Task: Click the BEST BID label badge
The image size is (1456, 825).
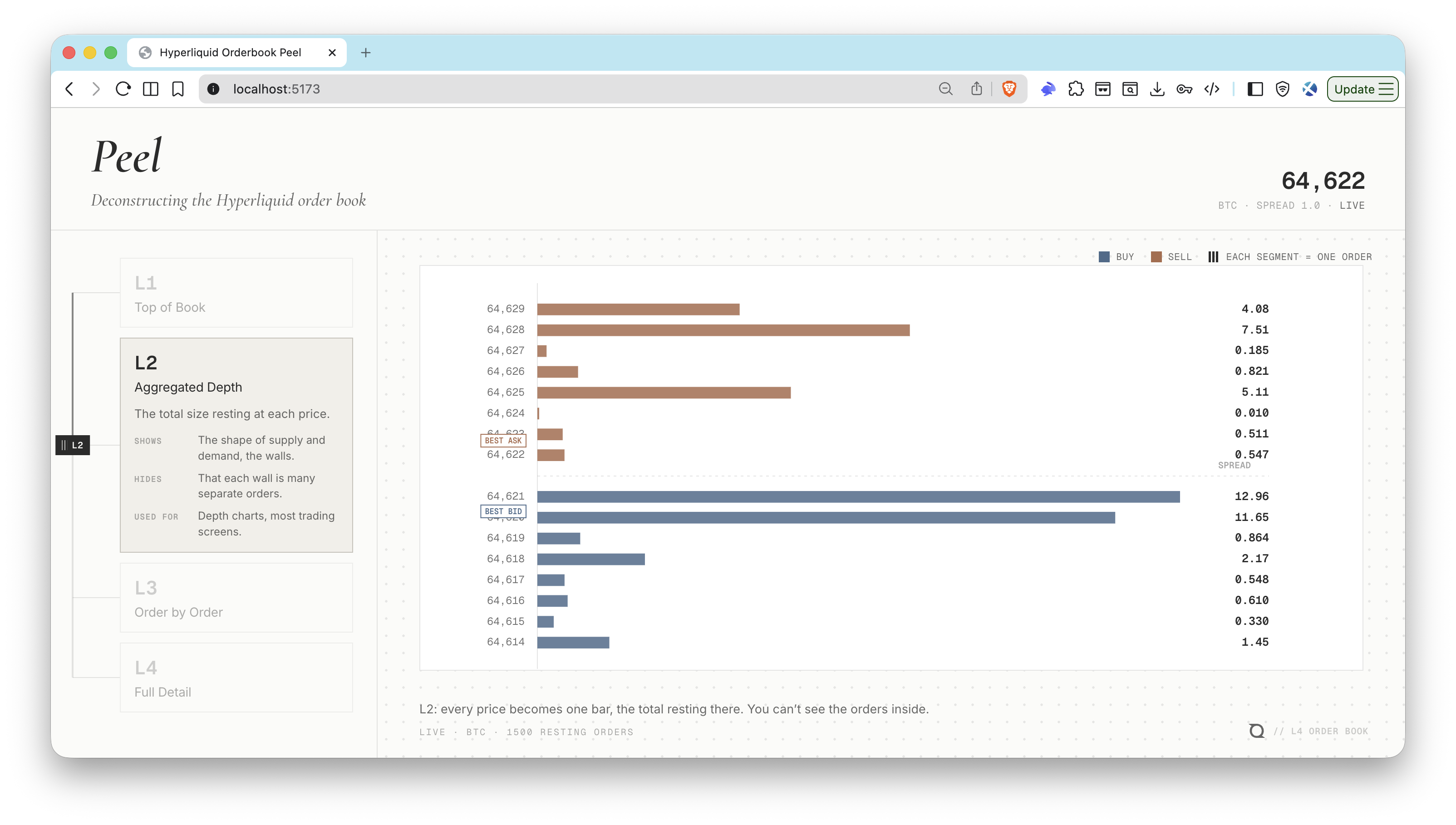Action: (x=503, y=511)
